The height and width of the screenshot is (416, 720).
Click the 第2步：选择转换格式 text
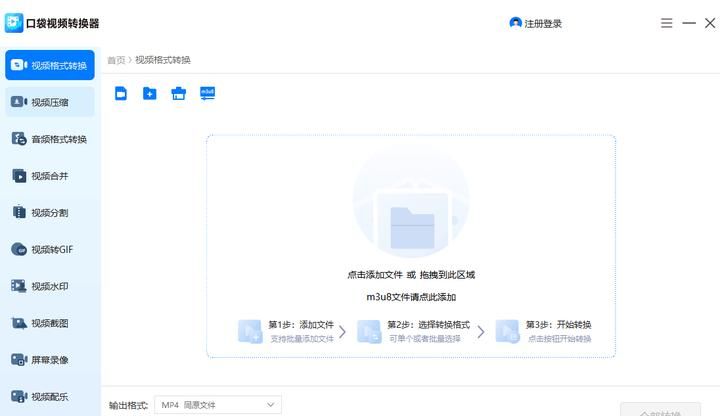pyautogui.click(x=428, y=325)
